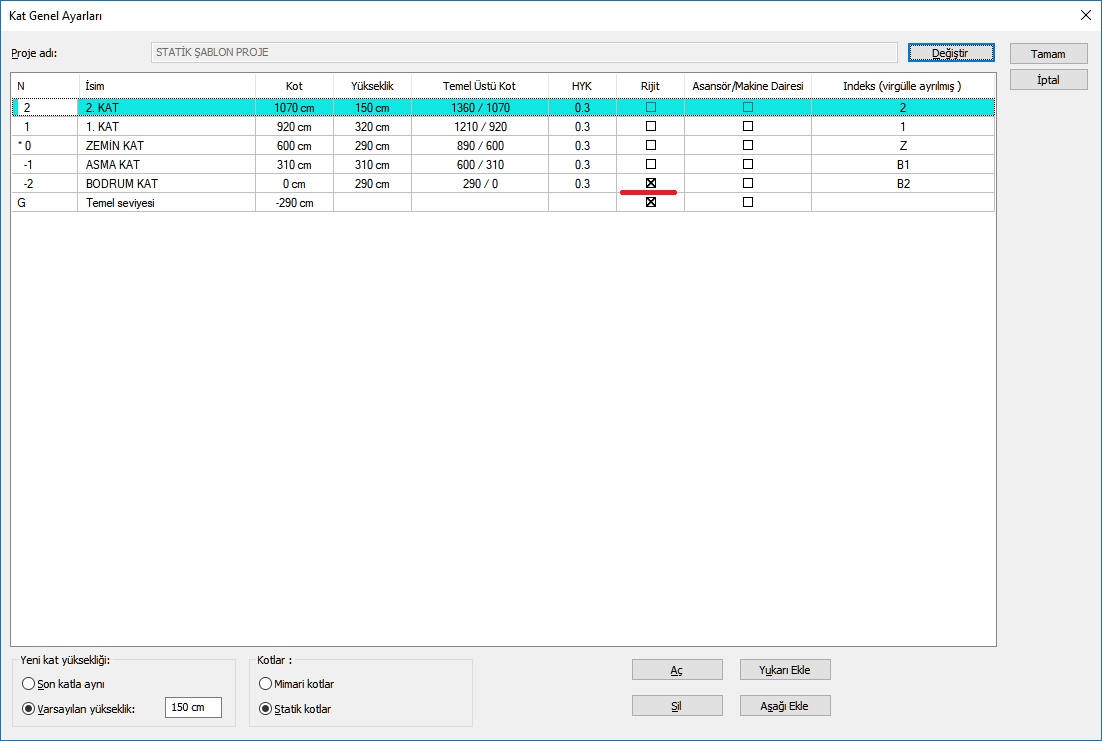The width and height of the screenshot is (1102, 741).
Task: Click the Değiştir button
Action: coord(950,53)
